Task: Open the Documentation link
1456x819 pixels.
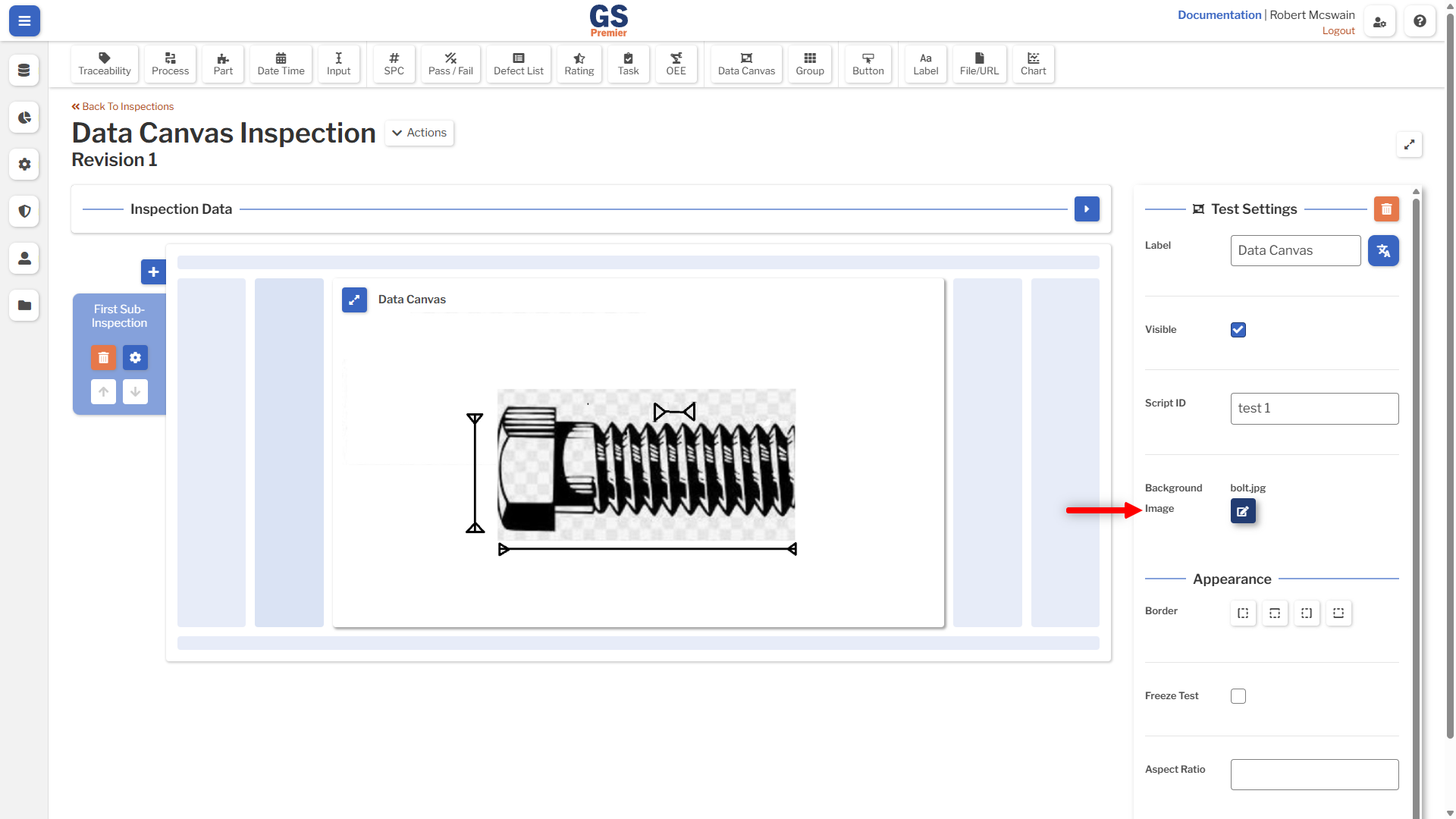Action: click(1219, 15)
